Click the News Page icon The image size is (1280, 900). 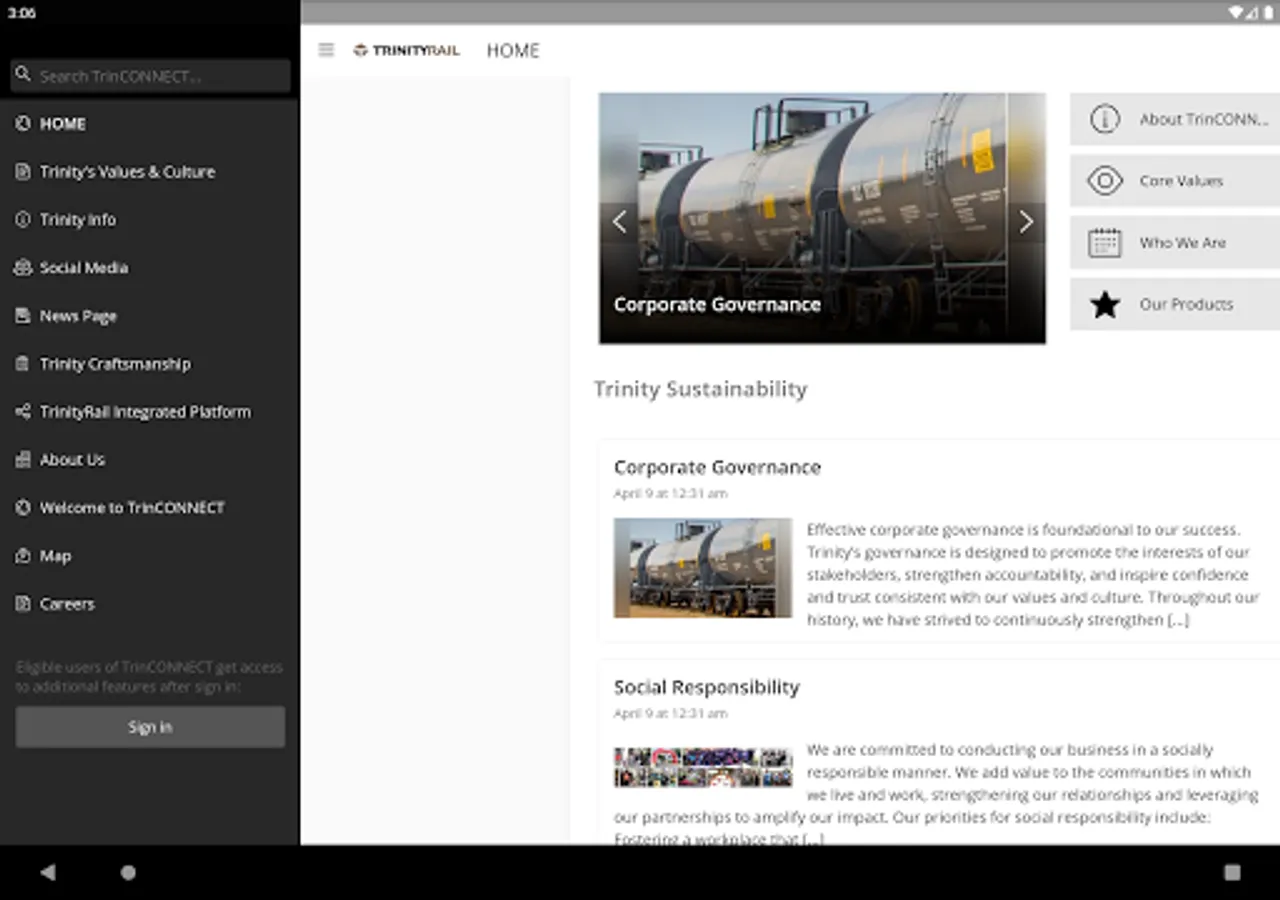pyautogui.click(x=23, y=316)
